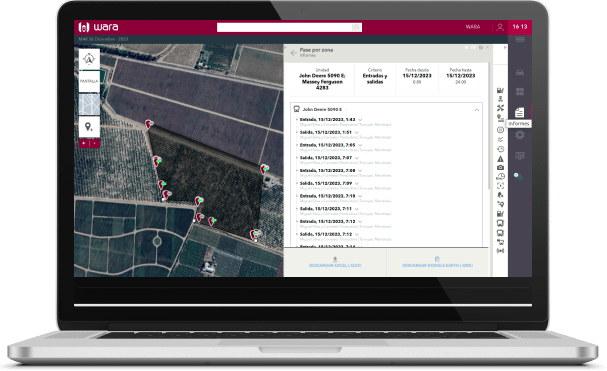Click the report panel vertical scrollbar
Screen dimensions: 607x371
(x=490, y=124)
